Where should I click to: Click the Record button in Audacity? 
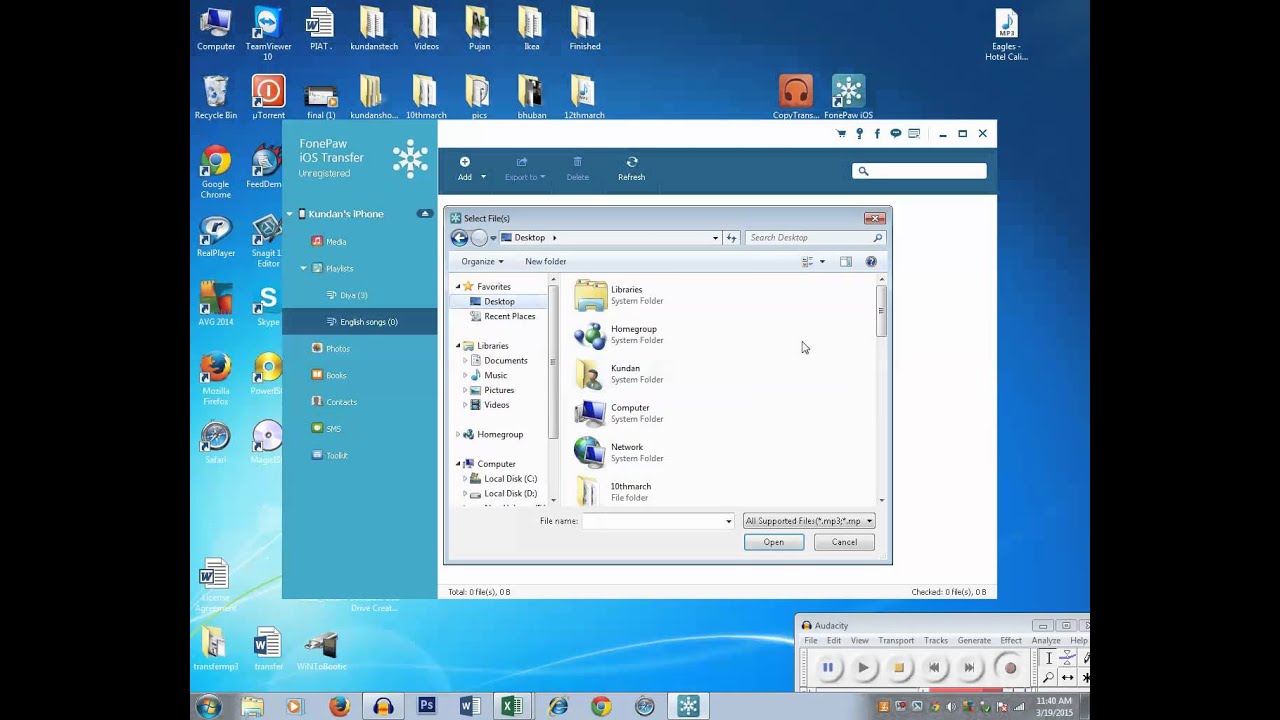pyautogui.click(x=1010, y=668)
